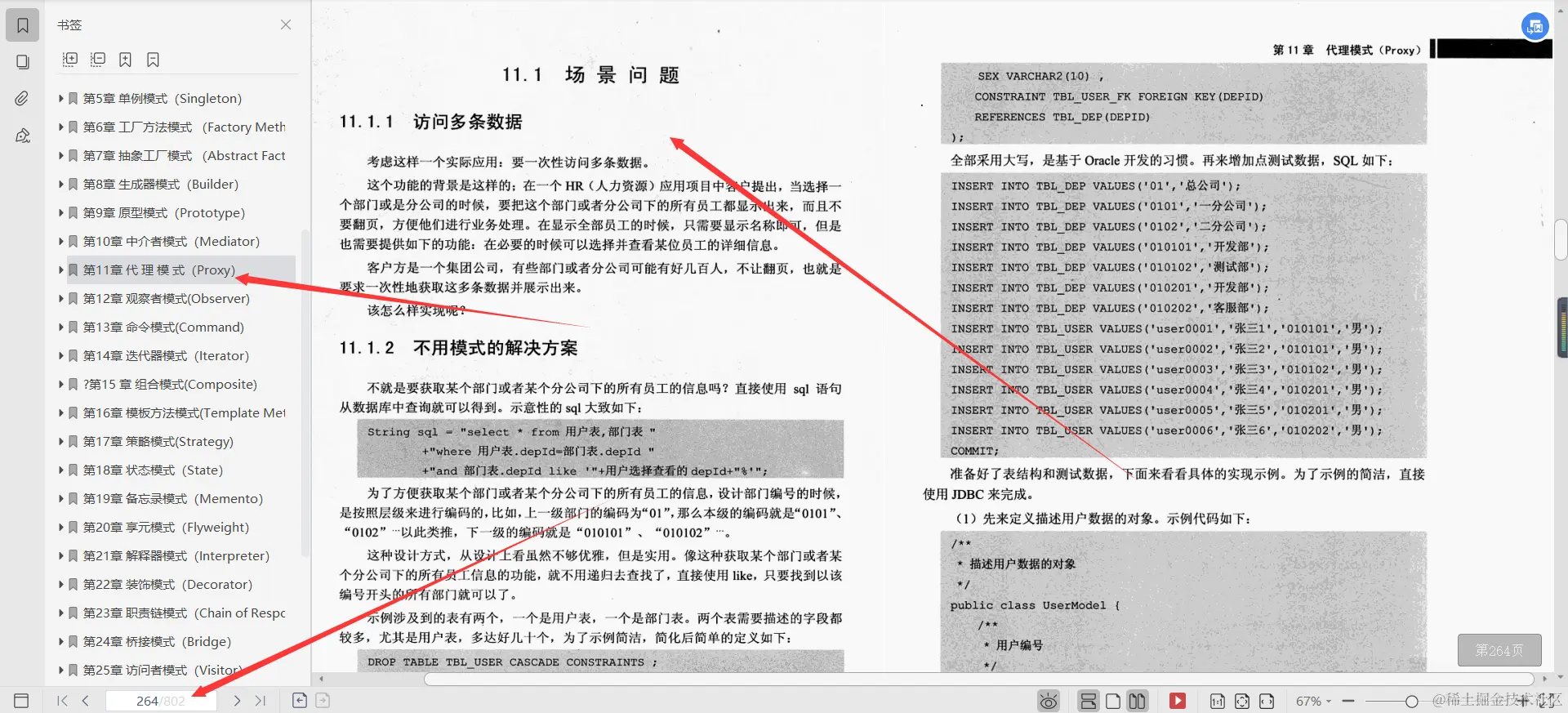Viewport: 1568px width, 713px height.
Task: Click the page number field showing 264
Action: click(x=161, y=701)
